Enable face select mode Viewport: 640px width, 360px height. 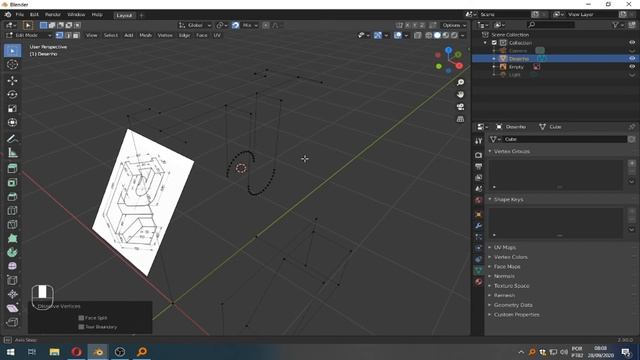click(x=76, y=36)
